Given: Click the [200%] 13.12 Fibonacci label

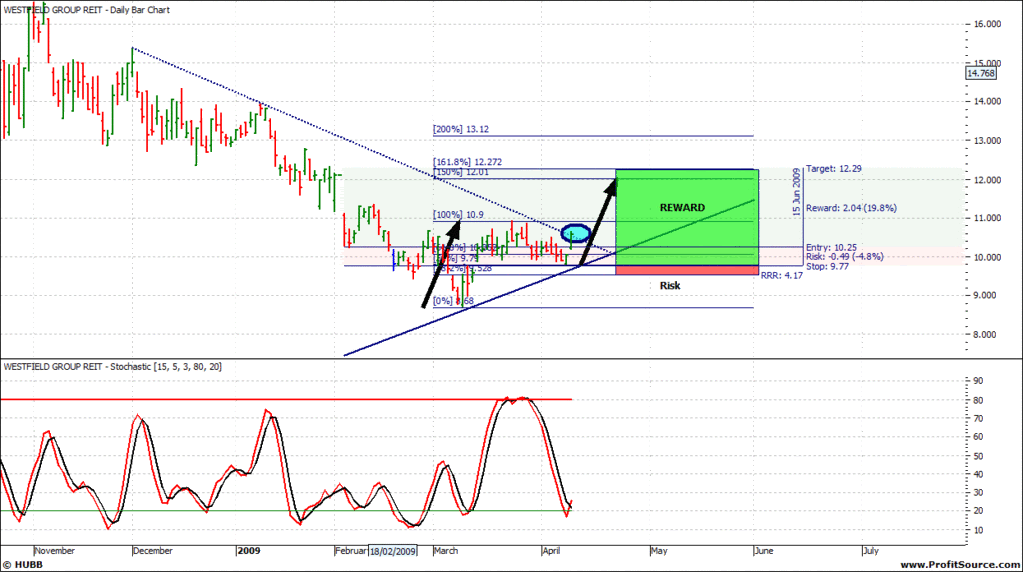Looking at the screenshot, I should point(461,129).
